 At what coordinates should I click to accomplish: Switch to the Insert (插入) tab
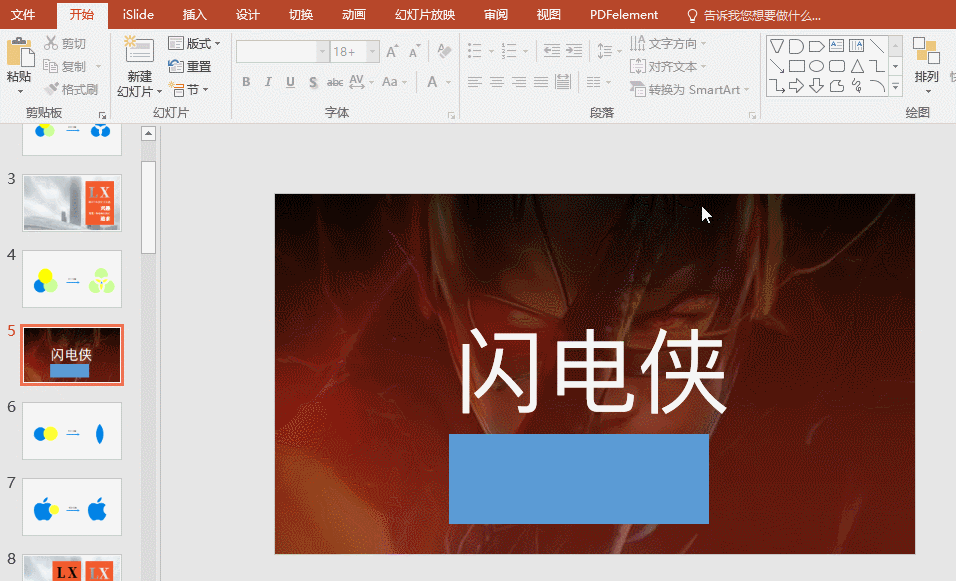194,15
